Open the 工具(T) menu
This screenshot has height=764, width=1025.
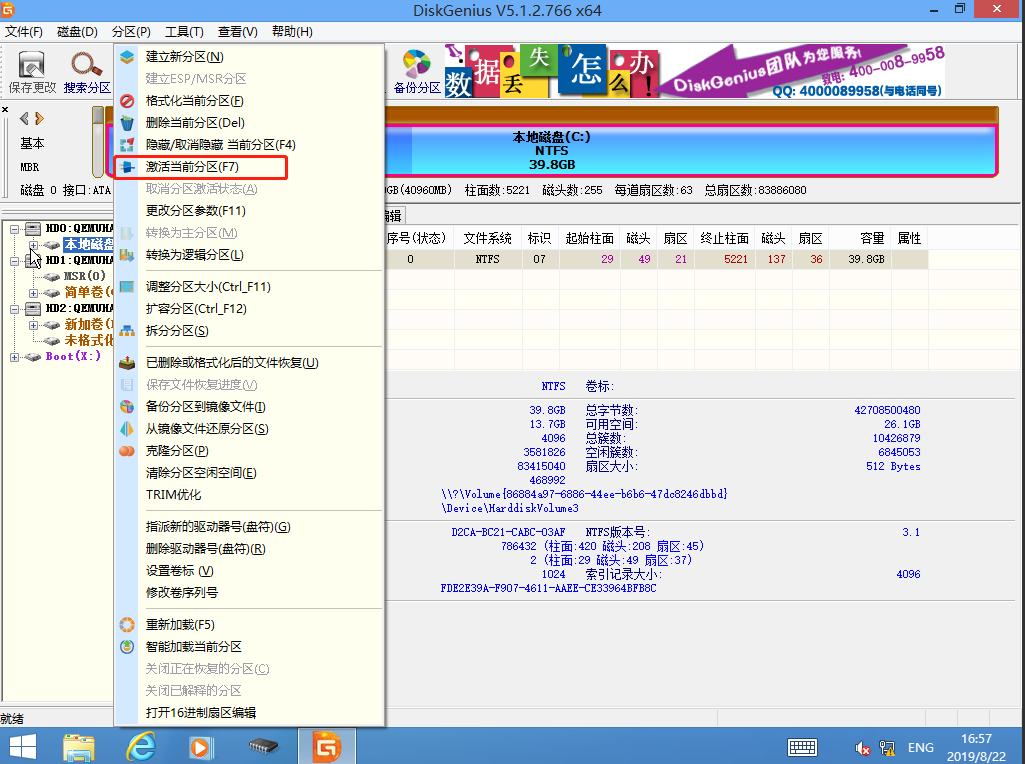pos(184,31)
